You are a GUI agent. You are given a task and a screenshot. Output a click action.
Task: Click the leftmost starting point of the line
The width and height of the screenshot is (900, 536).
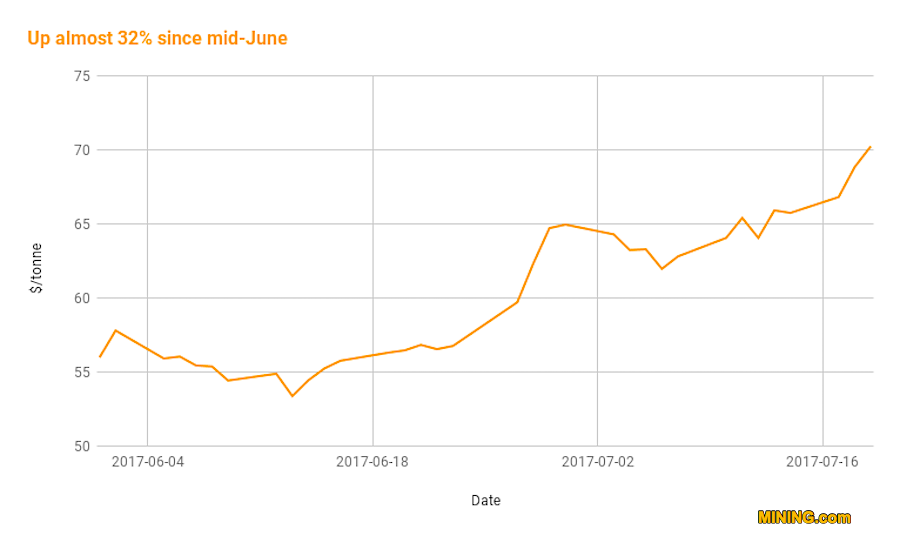tap(100, 357)
